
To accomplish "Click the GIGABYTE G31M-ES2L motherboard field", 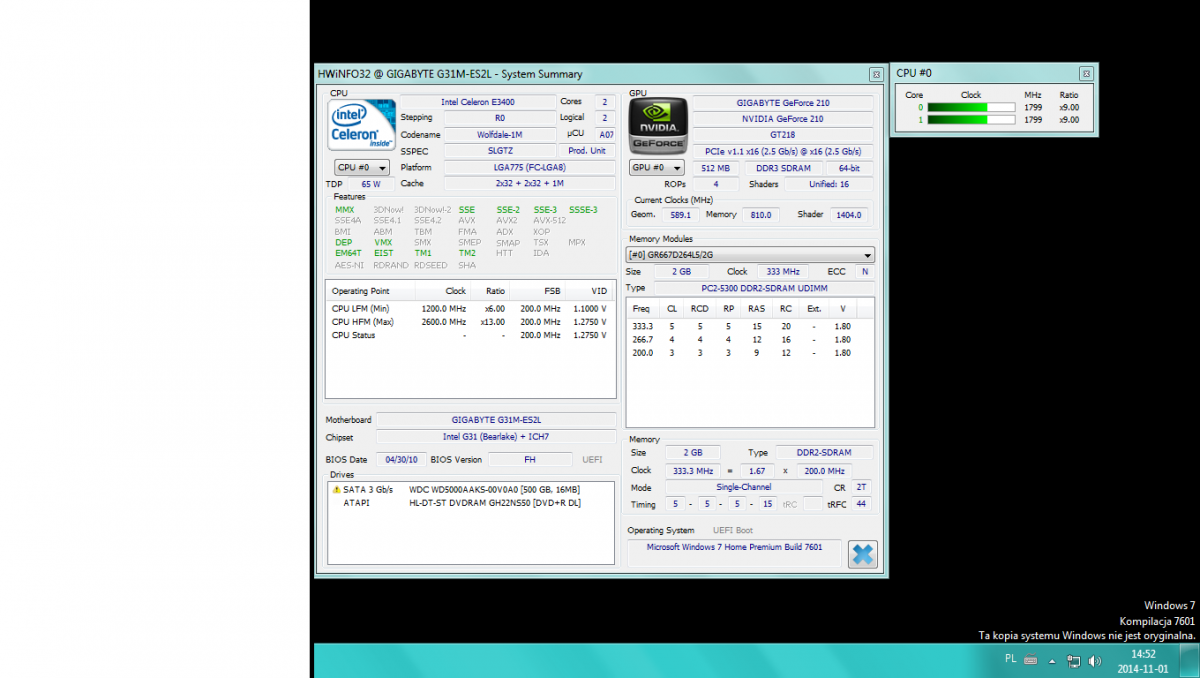I will [x=496, y=420].
